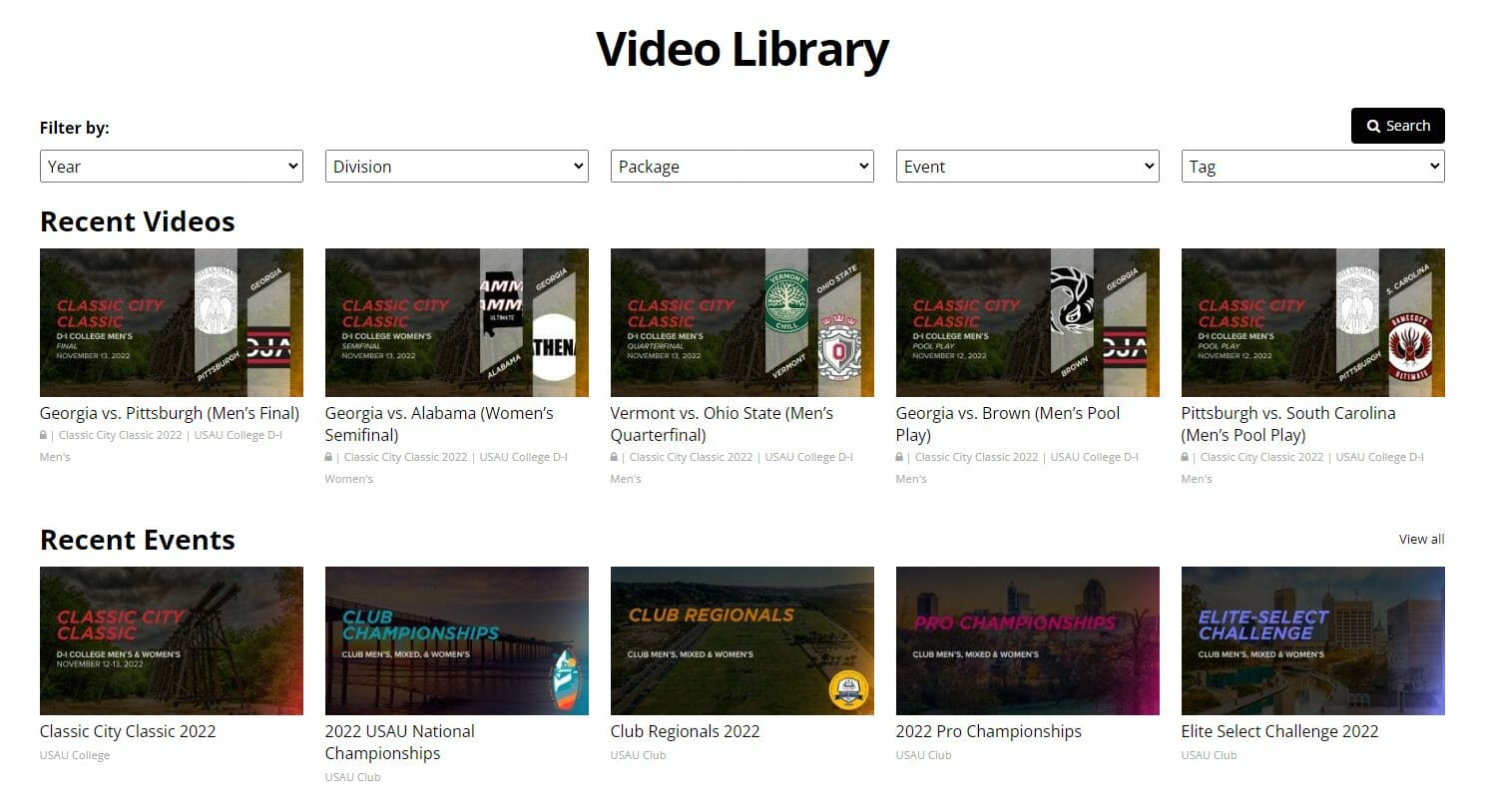Screen dimensions: 1485x812
Task: Open the Event filter dropdown
Action: tap(1027, 166)
